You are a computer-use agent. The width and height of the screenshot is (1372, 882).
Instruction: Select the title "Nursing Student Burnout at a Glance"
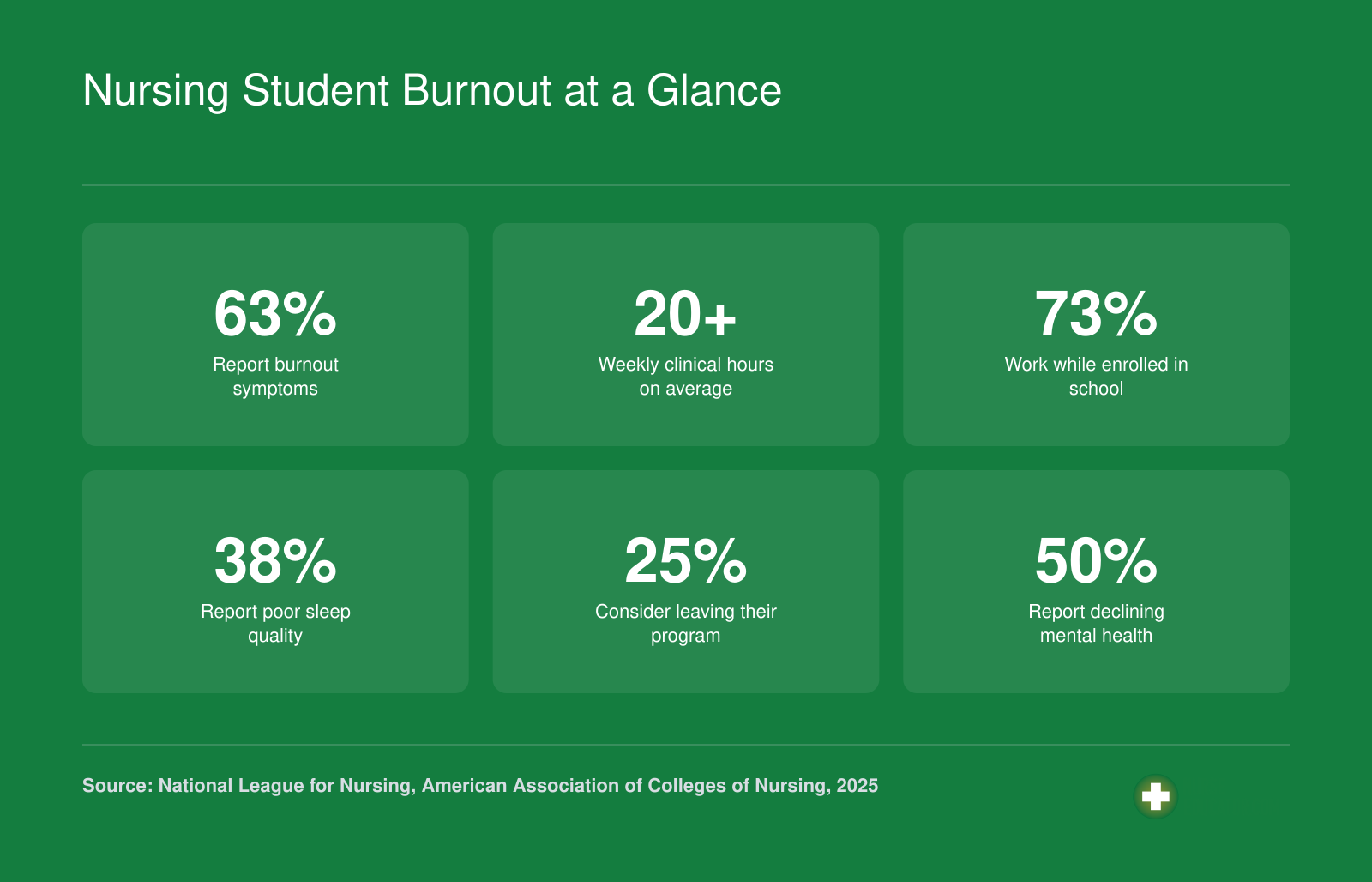[432, 91]
